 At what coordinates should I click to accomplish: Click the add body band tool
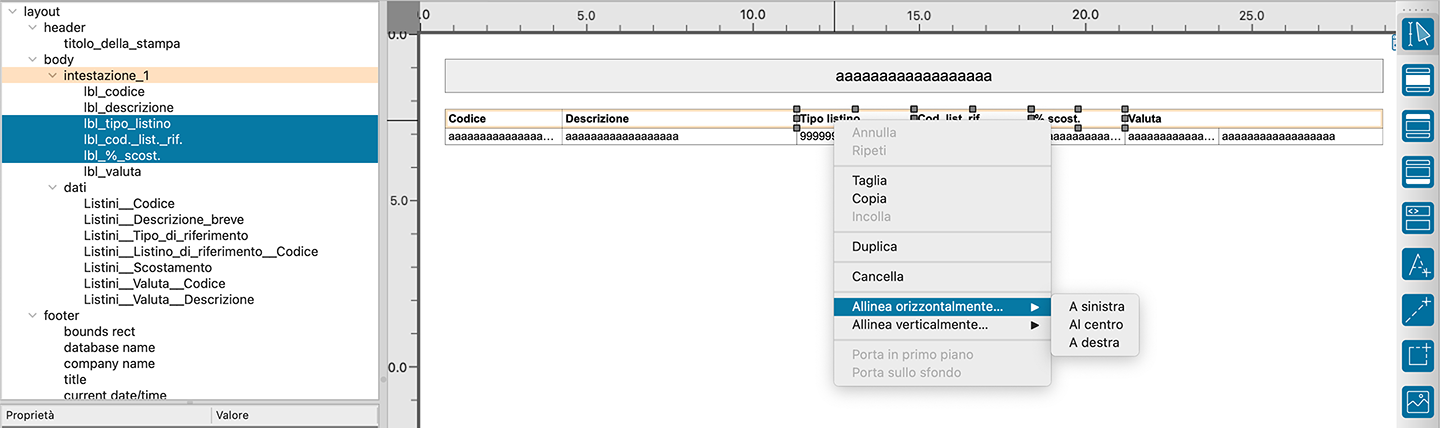tap(1419, 126)
